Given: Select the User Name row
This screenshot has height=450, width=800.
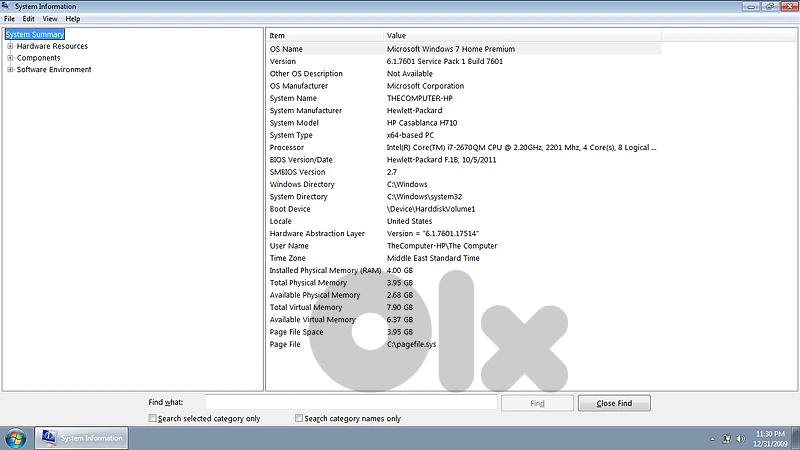Looking at the screenshot, I should pos(464,245).
